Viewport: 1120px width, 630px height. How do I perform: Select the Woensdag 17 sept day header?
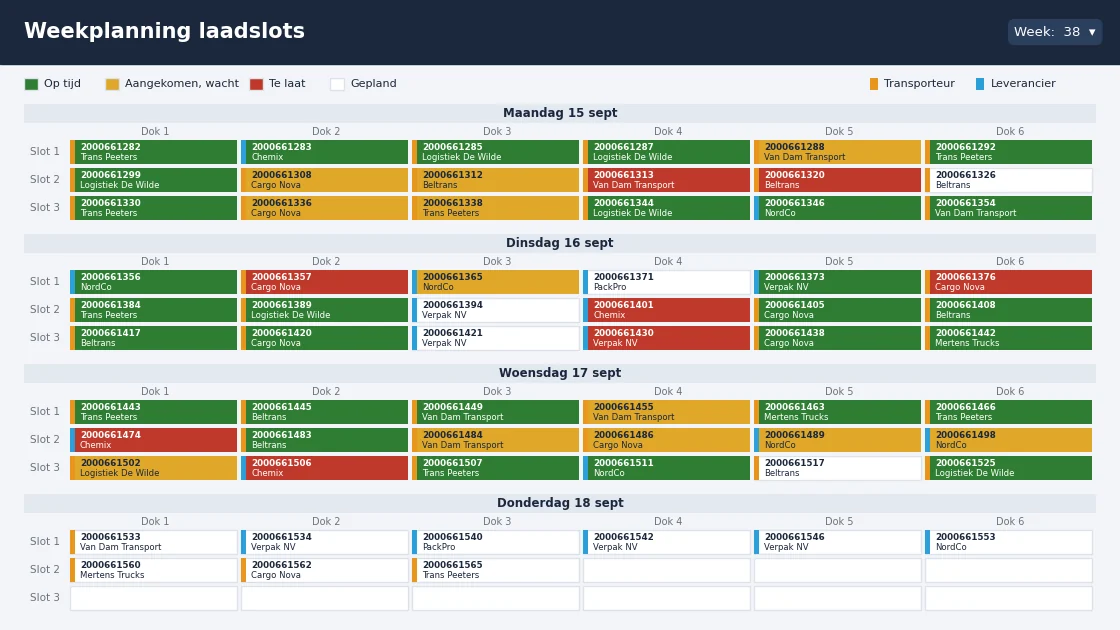[560, 373]
